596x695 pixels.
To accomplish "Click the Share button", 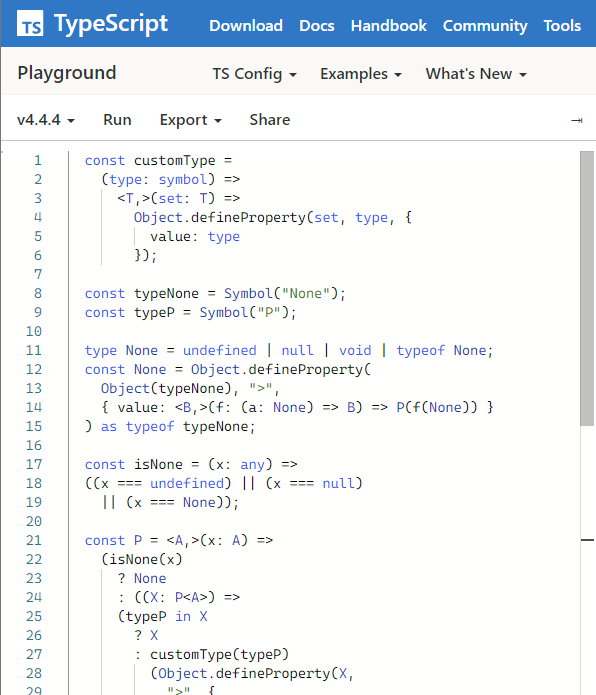I will (x=269, y=120).
